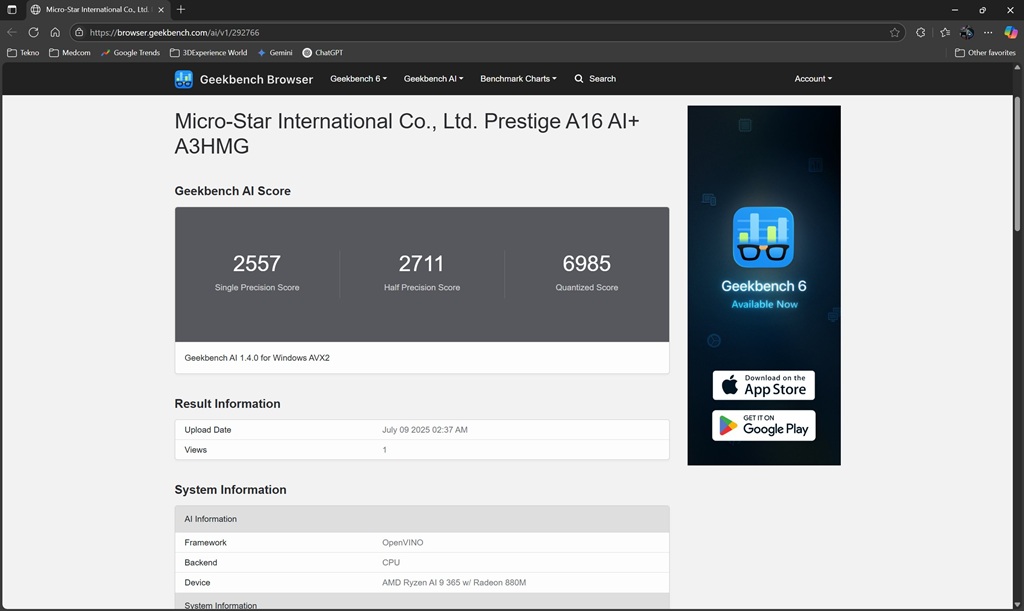Click the site info lock icon
Viewport: 1024px width, 611px height.
pyautogui.click(x=79, y=32)
